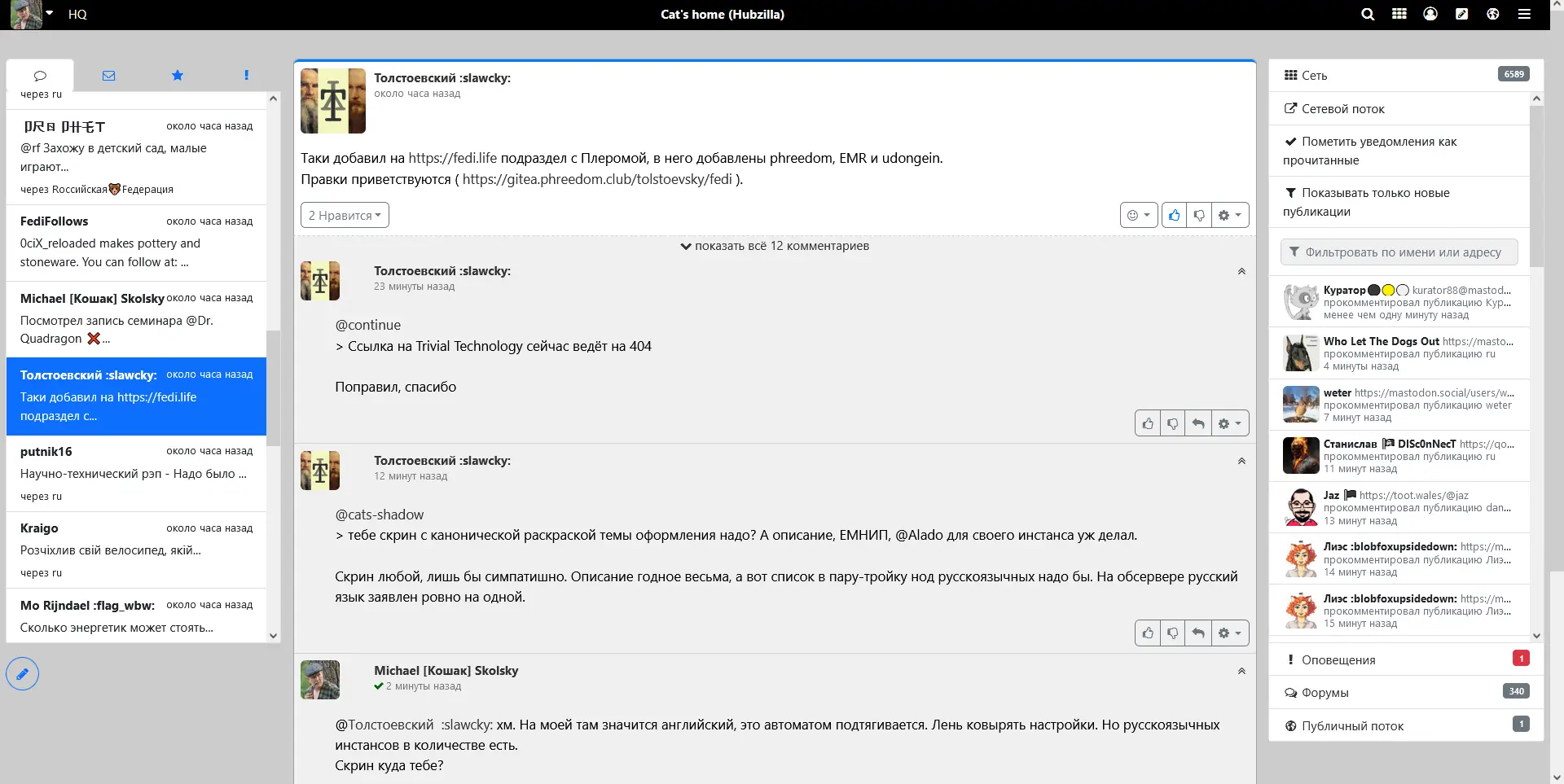Dislike the main post with thumbs down
1564x784 pixels.
[1199, 215]
